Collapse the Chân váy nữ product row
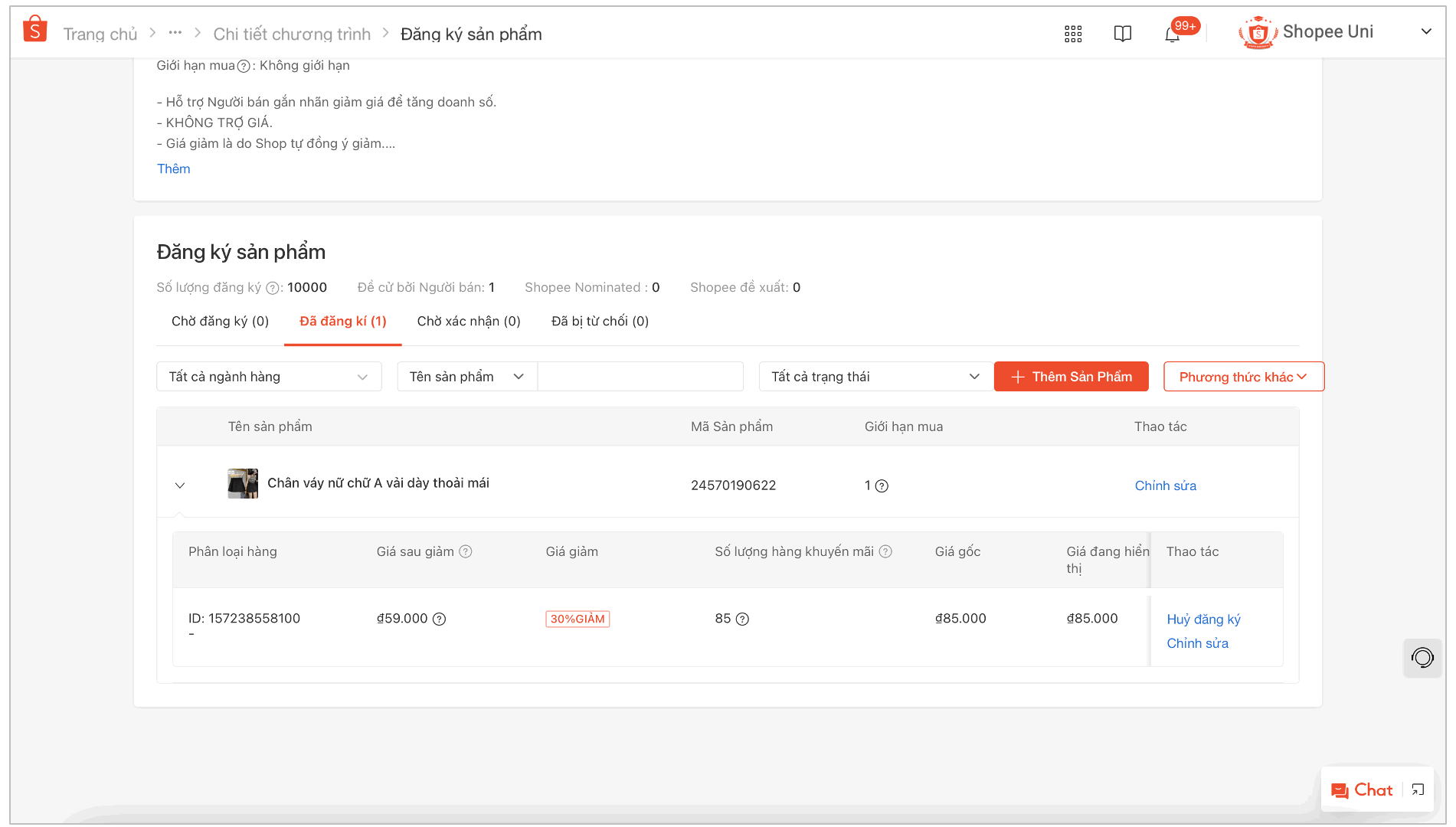 (181, 485)
